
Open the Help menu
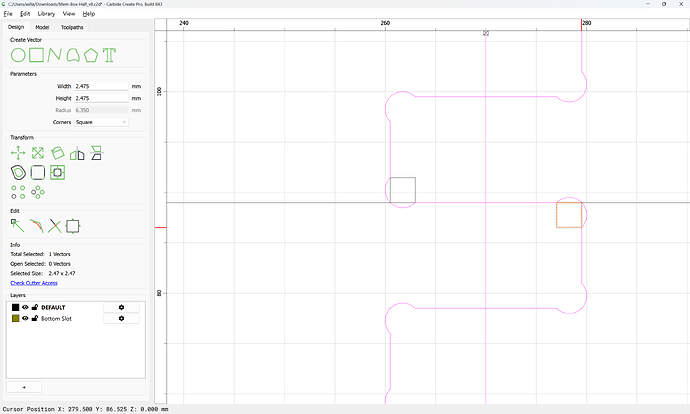tap(89, 14)
